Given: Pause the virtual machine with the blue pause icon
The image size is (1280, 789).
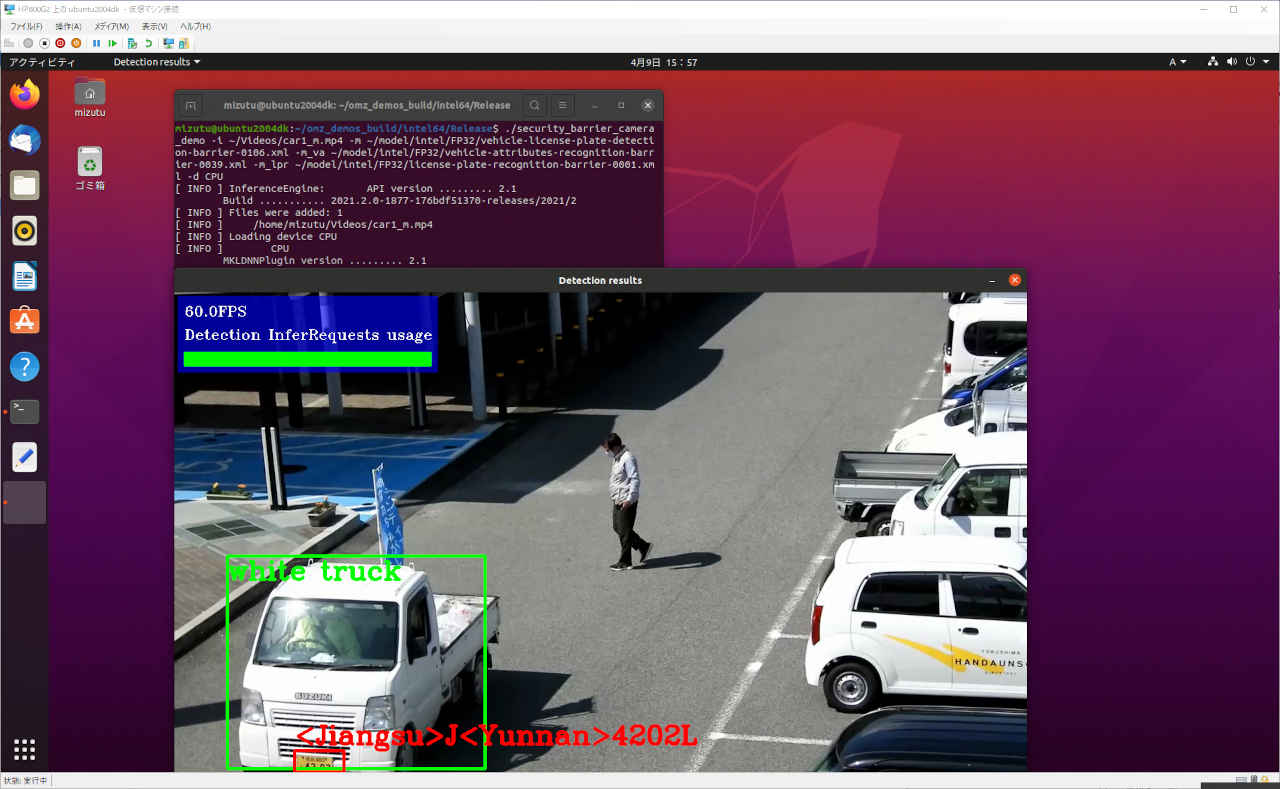Looking at the screenshot, I should click(x=97, y=43).
